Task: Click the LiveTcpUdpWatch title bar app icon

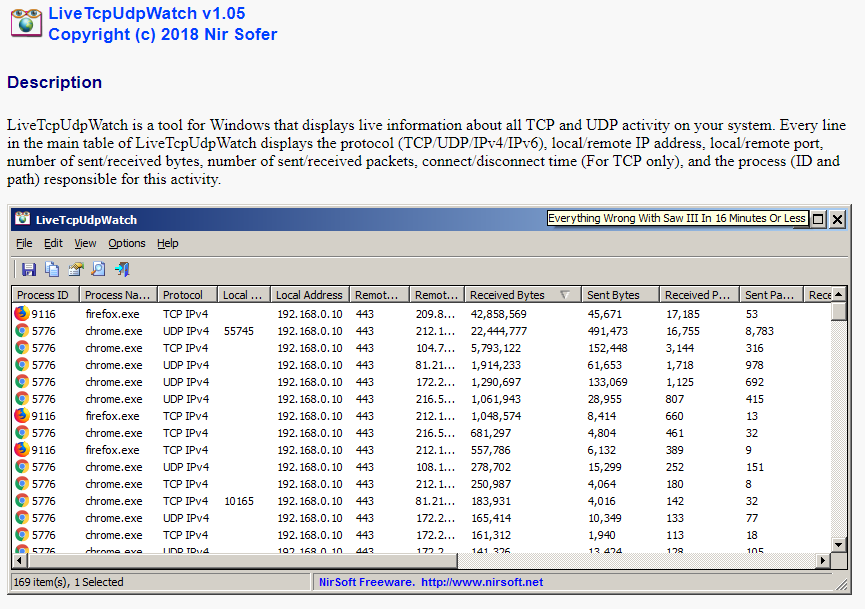Action: [x=23, y=219]
